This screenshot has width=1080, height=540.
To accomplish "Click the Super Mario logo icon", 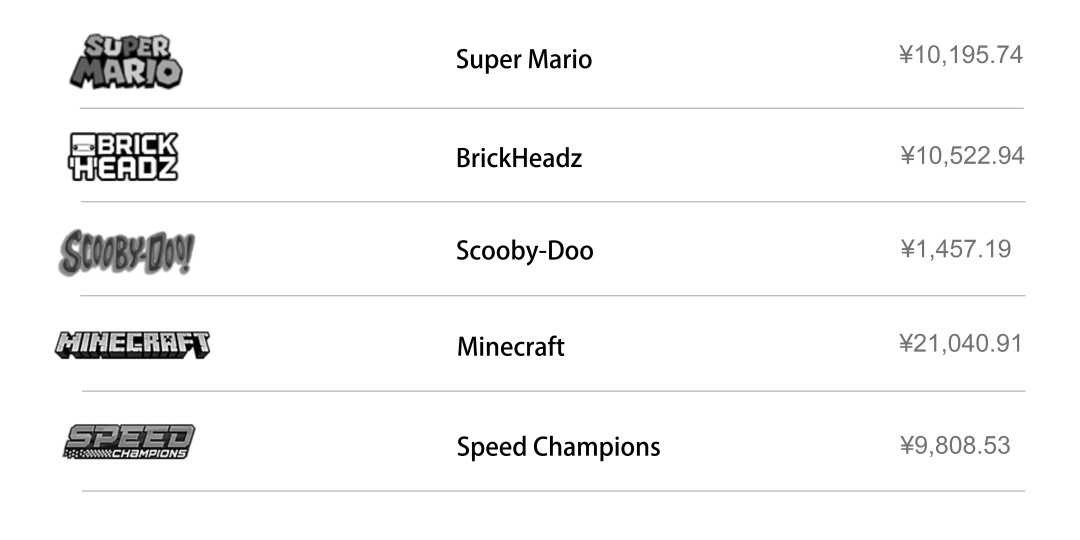I will pyautogui.click(x=126, y=62).
